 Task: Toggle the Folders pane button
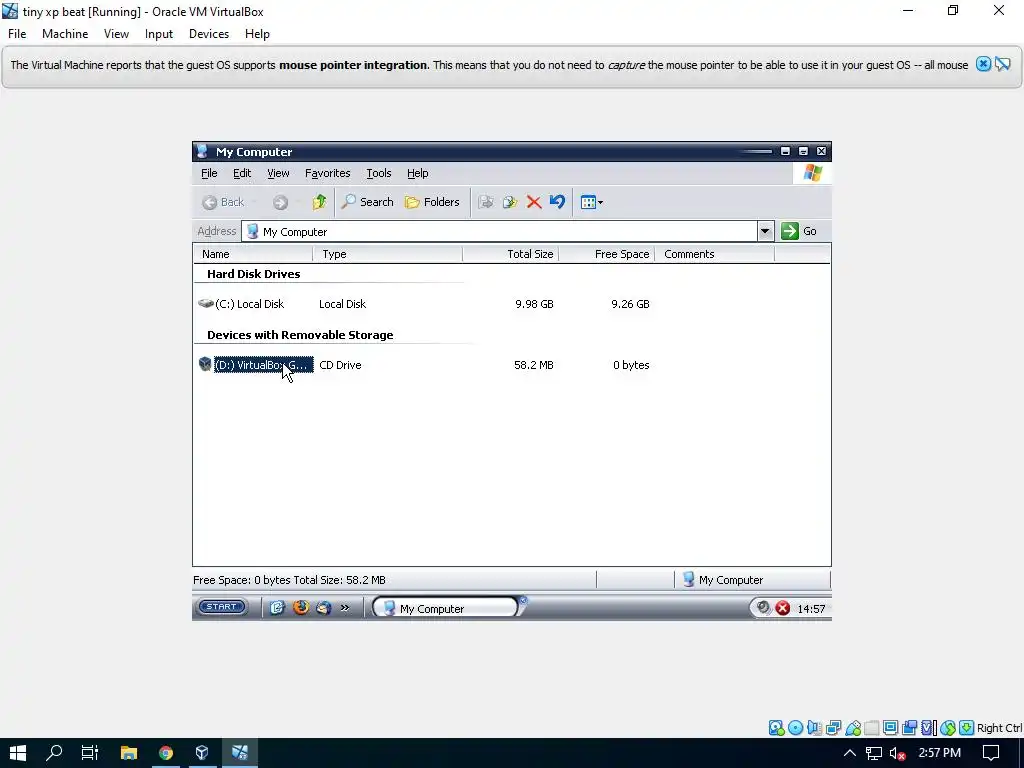pyautogui.click(x=432, y=202)
